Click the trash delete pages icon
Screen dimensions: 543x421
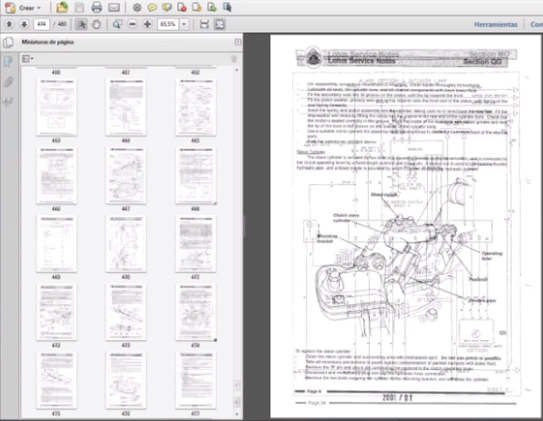(234, 59)
